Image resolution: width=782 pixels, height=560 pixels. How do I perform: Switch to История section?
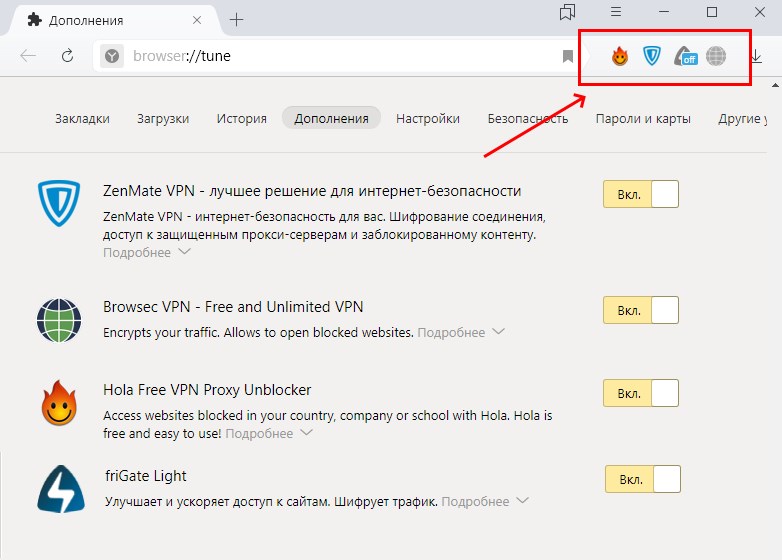click(241, 119)
